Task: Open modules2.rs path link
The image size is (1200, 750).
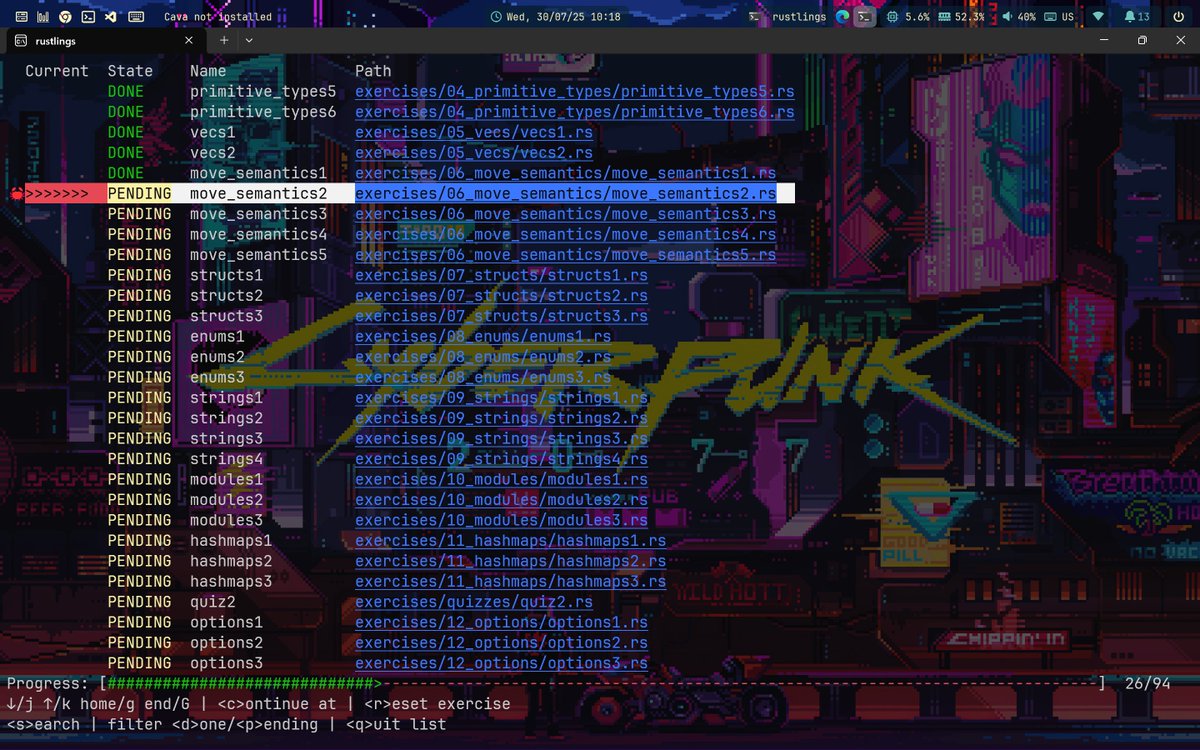Action: click(x=501, y=500)
